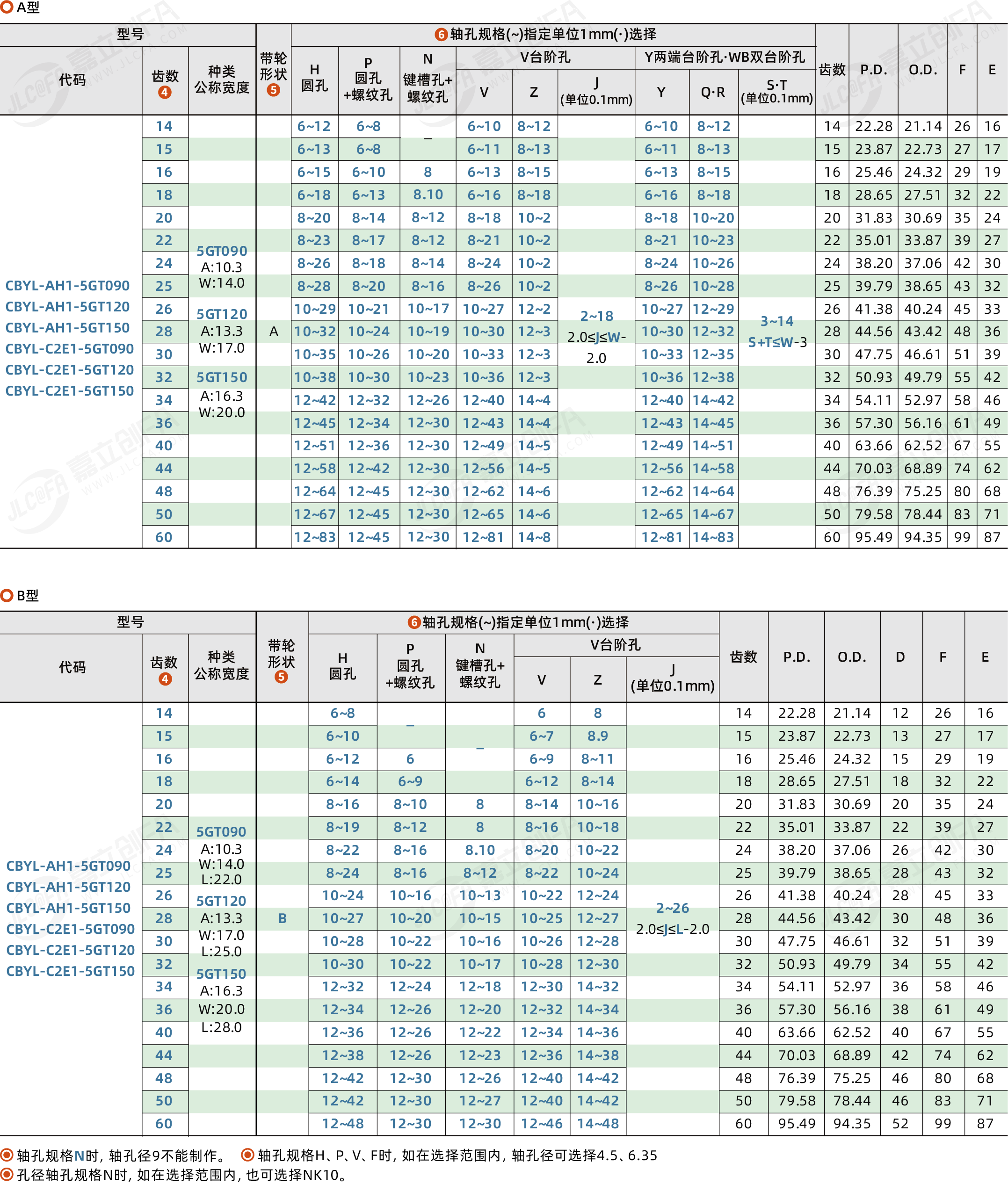Click the 5GT150 type label in B型 table
The image size is (1008, 1184).
pyautogui.click(x=221, y=974)
